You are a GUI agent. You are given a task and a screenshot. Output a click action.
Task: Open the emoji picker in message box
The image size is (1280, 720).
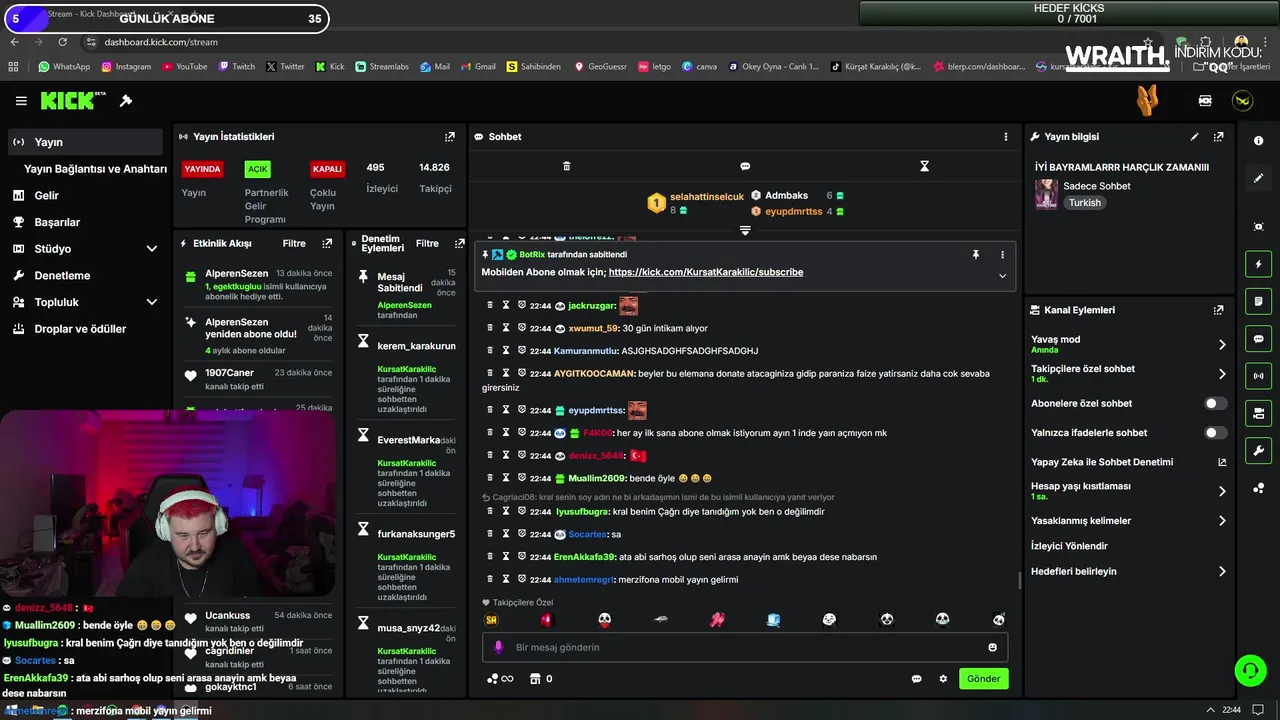click(x=993, y=647)
